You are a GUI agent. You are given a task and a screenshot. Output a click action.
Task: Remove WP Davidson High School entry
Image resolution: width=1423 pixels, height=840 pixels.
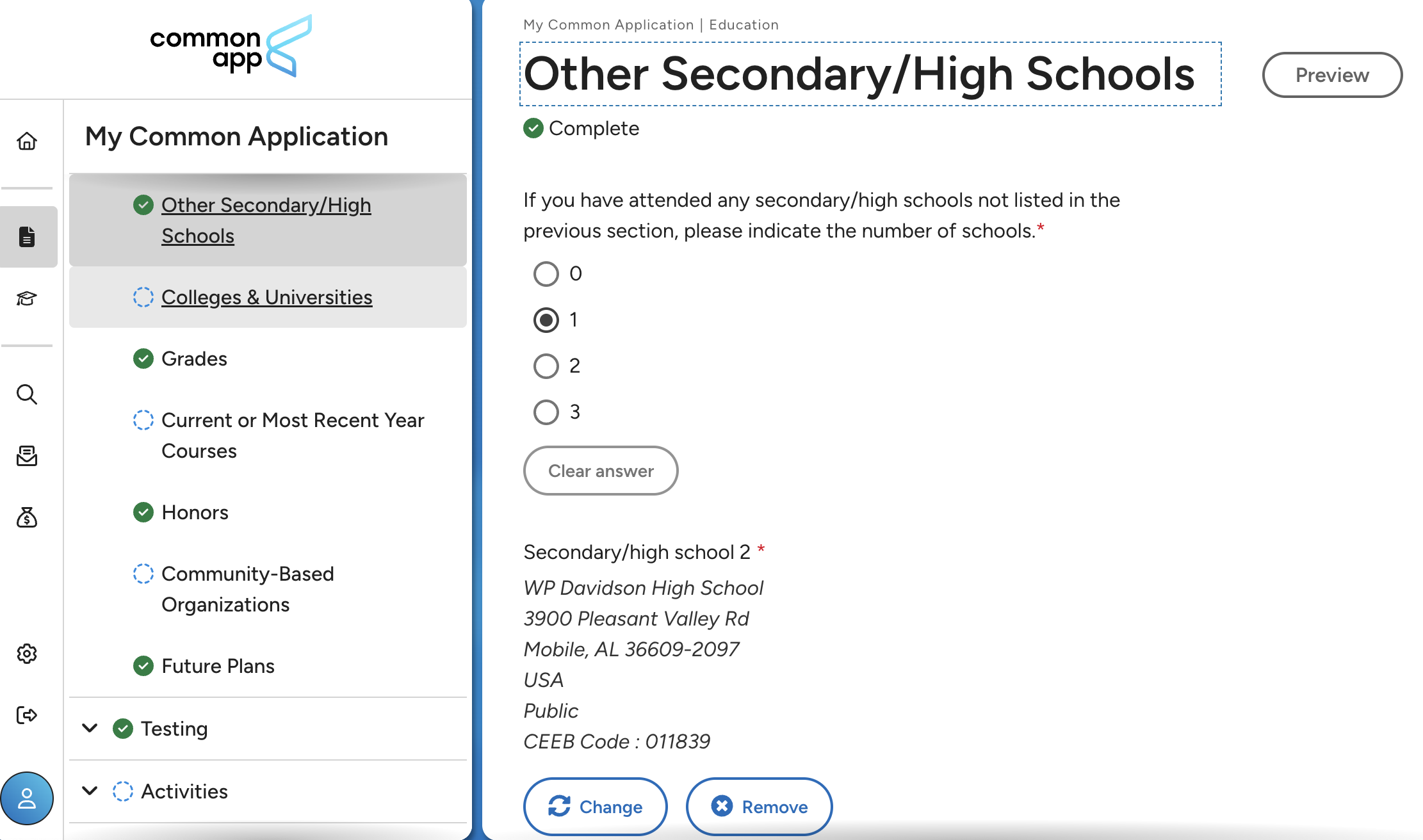(759, 807)
